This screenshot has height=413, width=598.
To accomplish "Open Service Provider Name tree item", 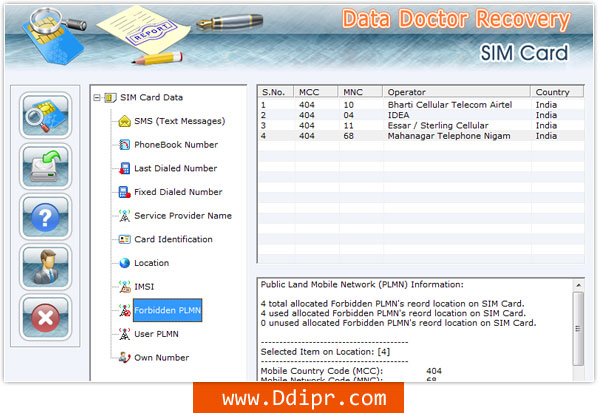I will click(x=183, y=216).
